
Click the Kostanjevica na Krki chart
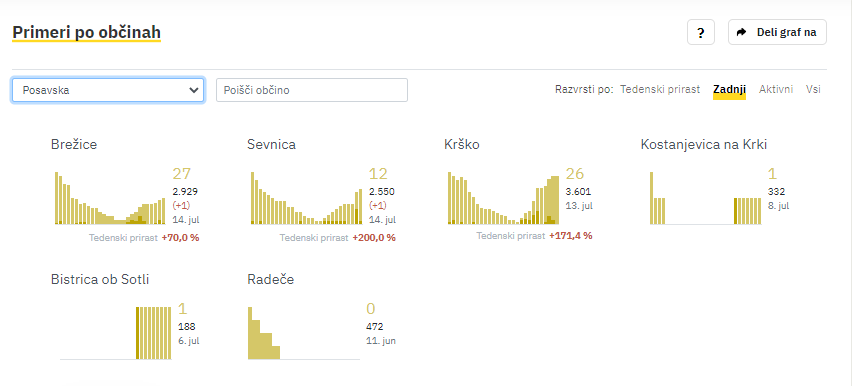705,198
